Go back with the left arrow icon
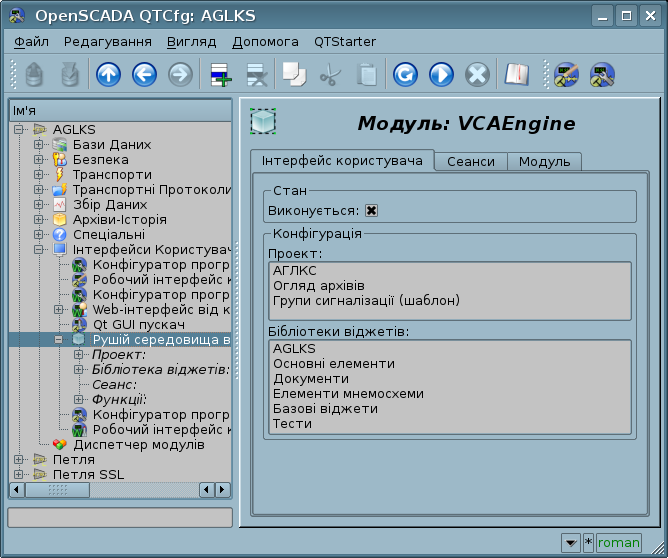 pyautogui.click(x=144, y=75)
